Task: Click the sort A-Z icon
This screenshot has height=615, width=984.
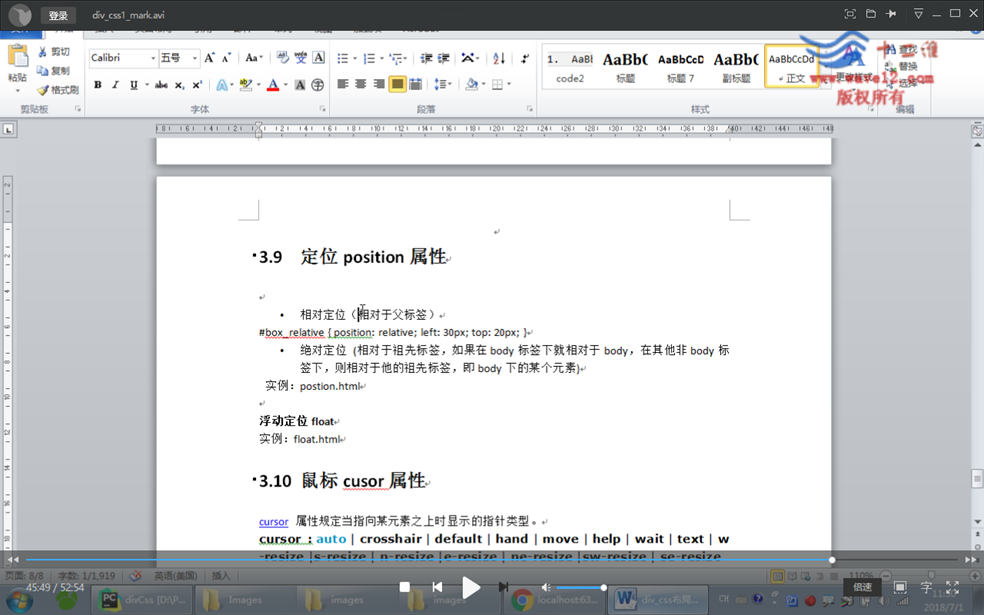Action: (498, 58)
